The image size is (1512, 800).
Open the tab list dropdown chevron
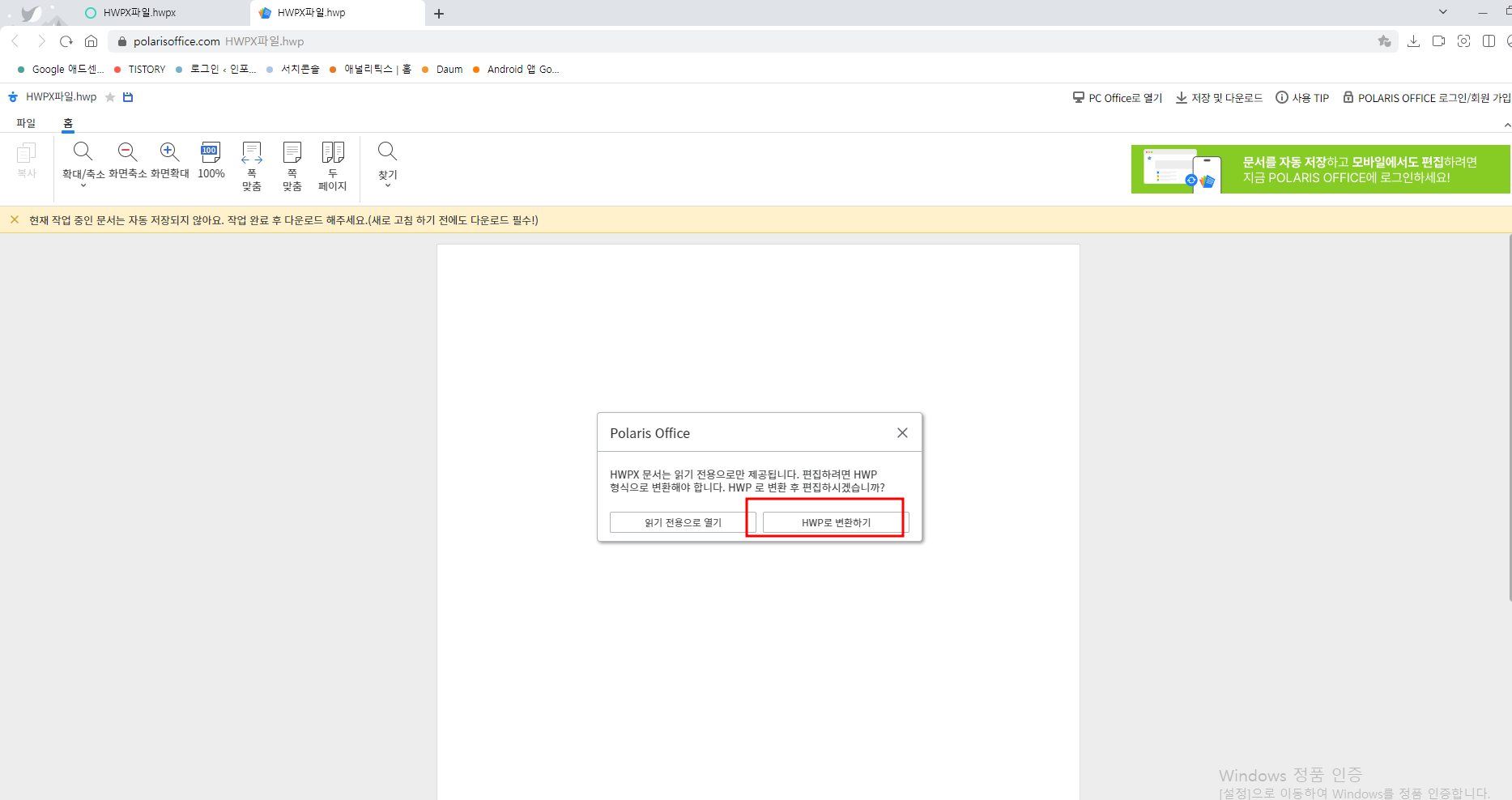point(1442,12)
